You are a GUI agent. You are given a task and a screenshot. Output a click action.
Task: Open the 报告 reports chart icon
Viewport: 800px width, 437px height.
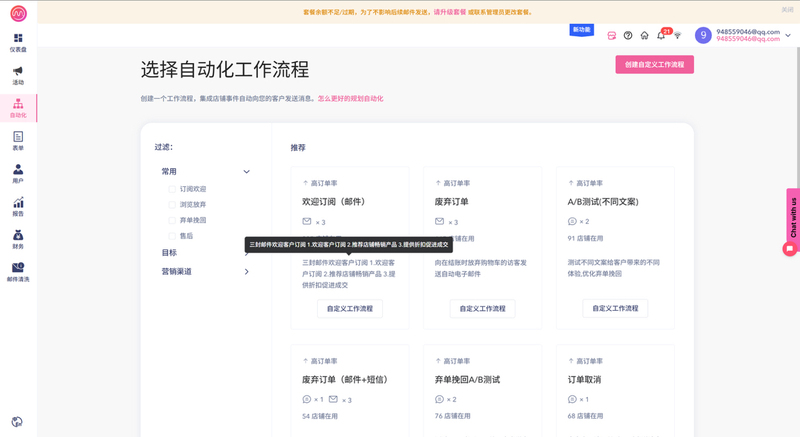point(18,206)
